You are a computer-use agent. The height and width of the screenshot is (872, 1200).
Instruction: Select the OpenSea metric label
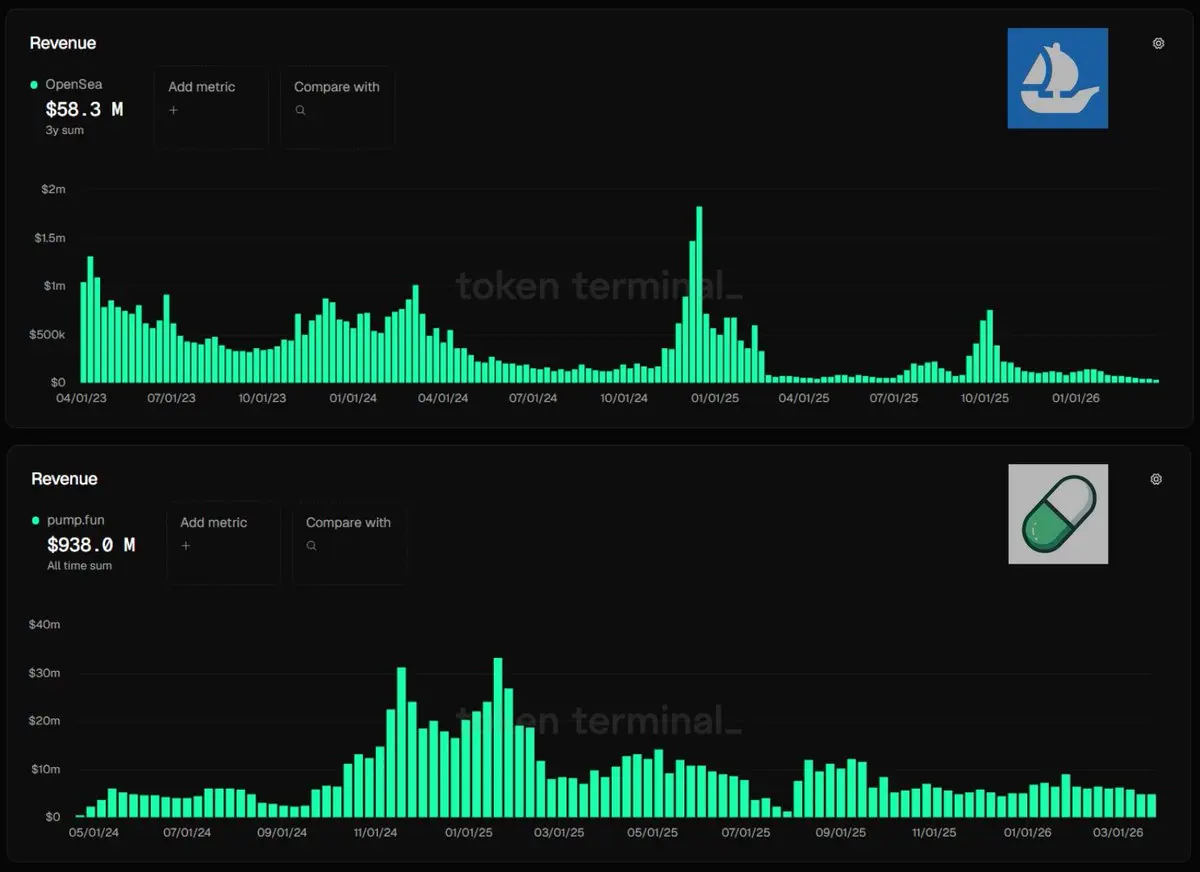click(73, 85)
